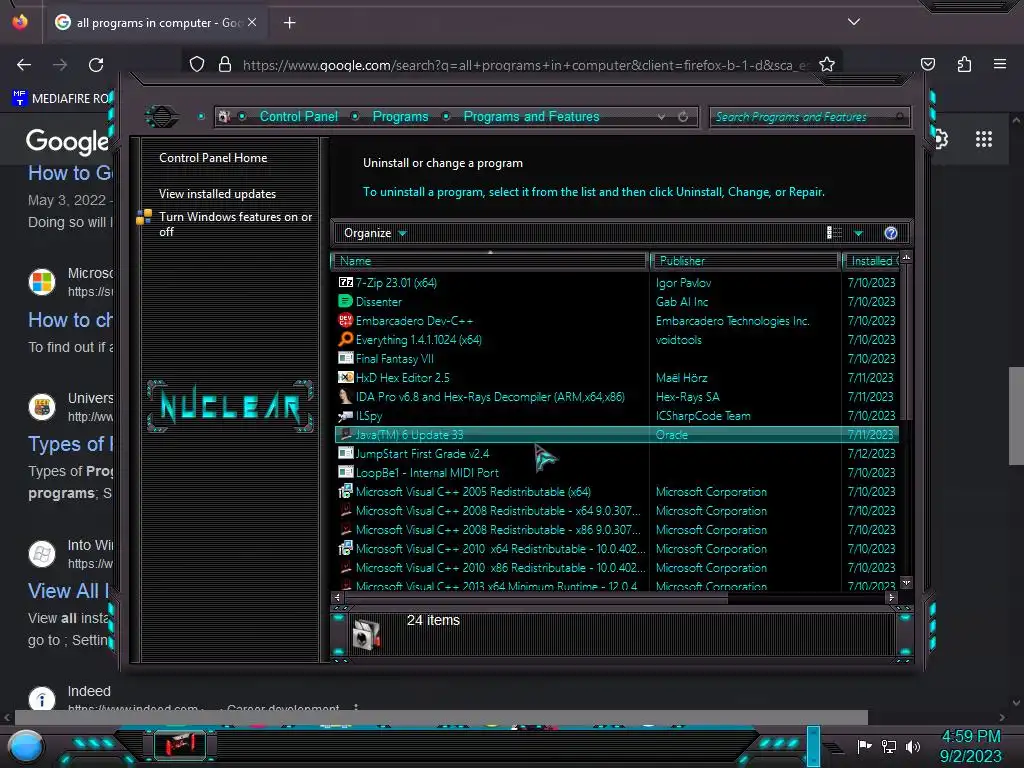Click the program list vertical scrollbar
Screen dimensions: 1024x768
pyautogui.click(x=906, y=342)
